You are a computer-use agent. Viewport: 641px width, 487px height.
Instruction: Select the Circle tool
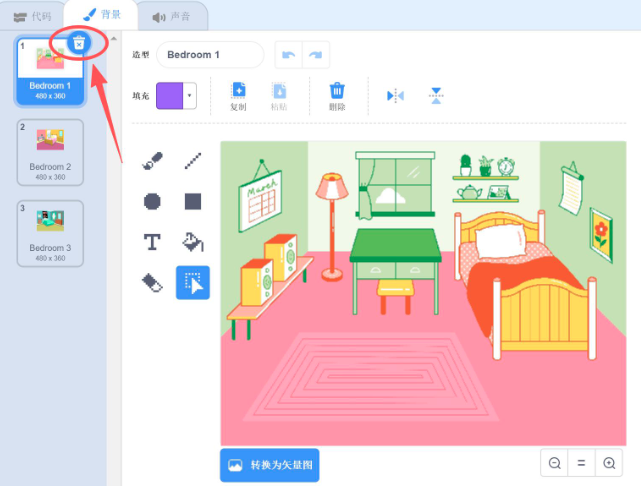pyautogui.click(x=152, y=201)
